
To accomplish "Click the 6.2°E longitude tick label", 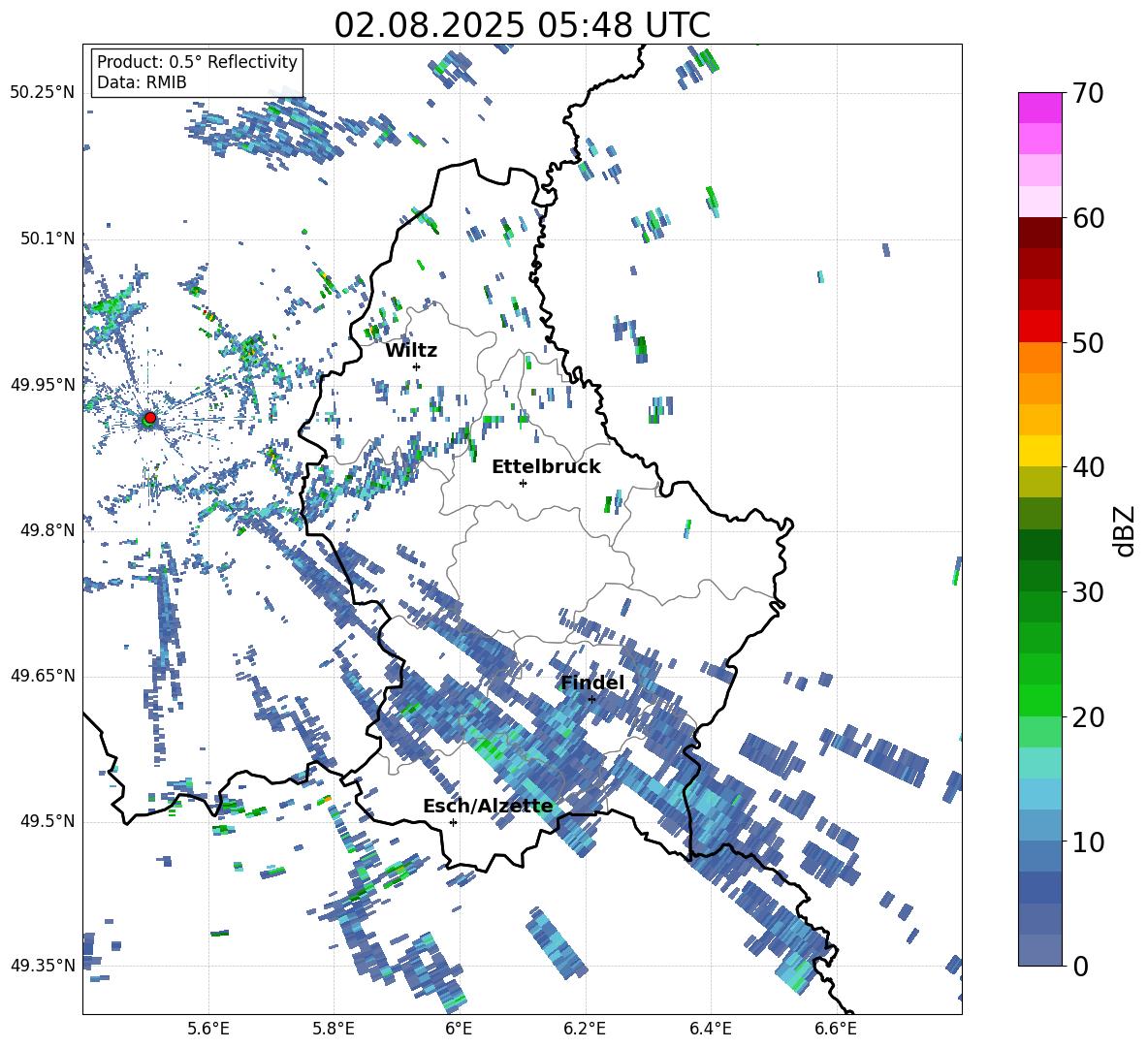I will coord(585,1029).
